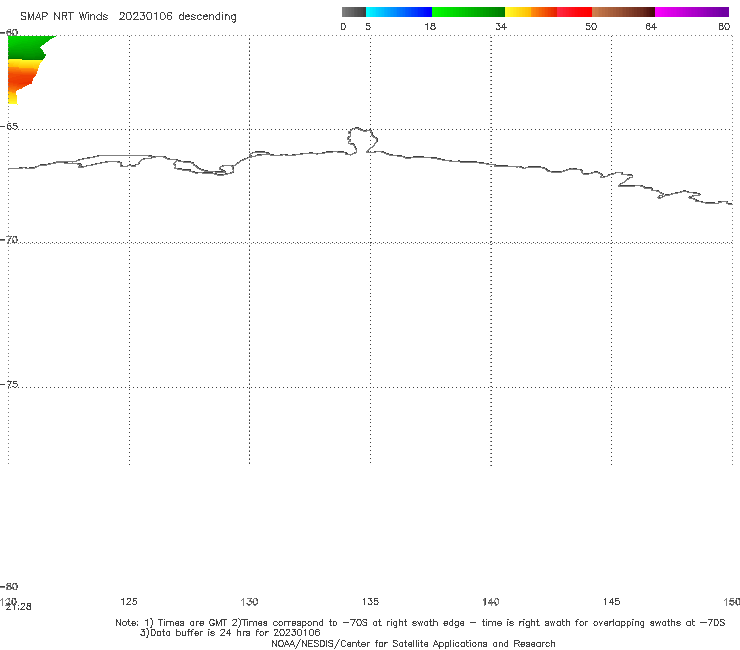Click the color bar label "5"
Image resolution: width=740 pixels, height=650 pixels.
pyautogui.click(x=368, y=26)
